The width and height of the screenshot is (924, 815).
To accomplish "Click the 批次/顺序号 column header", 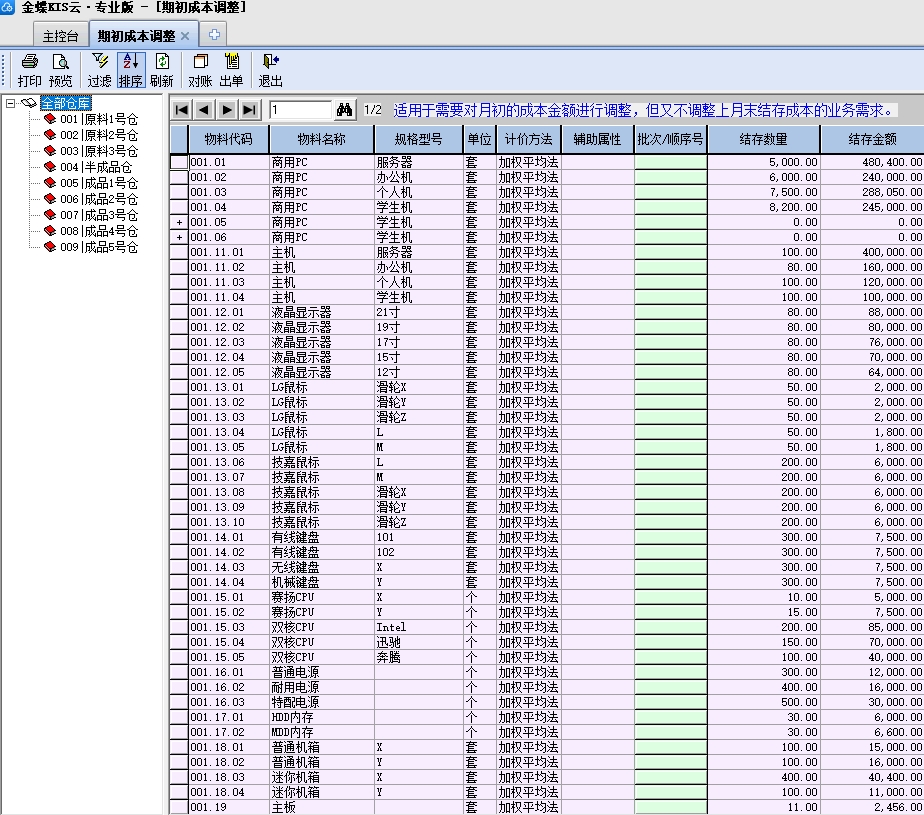I will (x=671, y=139).
